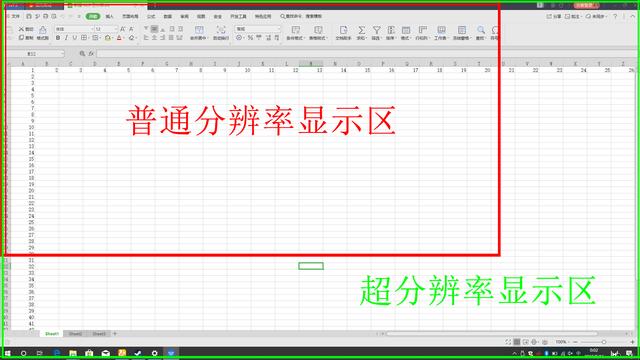Click the Windows Start button
The image size is (640, 360).
[x=7, y=353]
